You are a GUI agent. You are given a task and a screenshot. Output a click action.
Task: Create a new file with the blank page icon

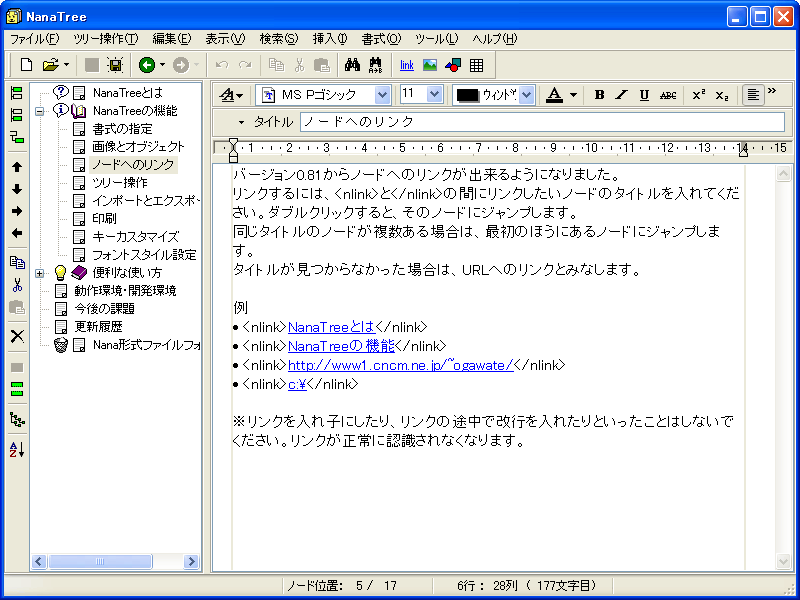(26, 65)
